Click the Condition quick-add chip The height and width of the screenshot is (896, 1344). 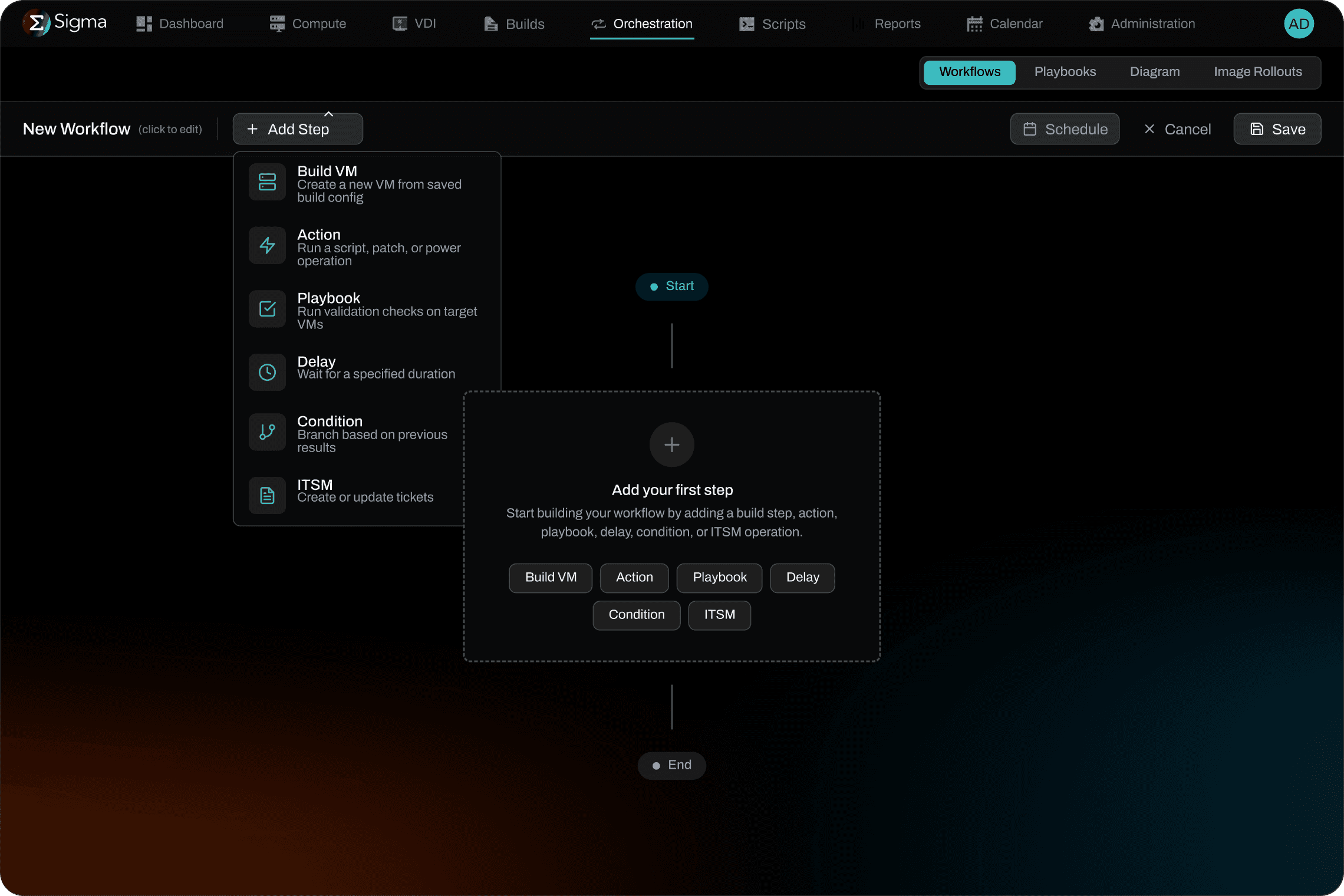point(636,615)
